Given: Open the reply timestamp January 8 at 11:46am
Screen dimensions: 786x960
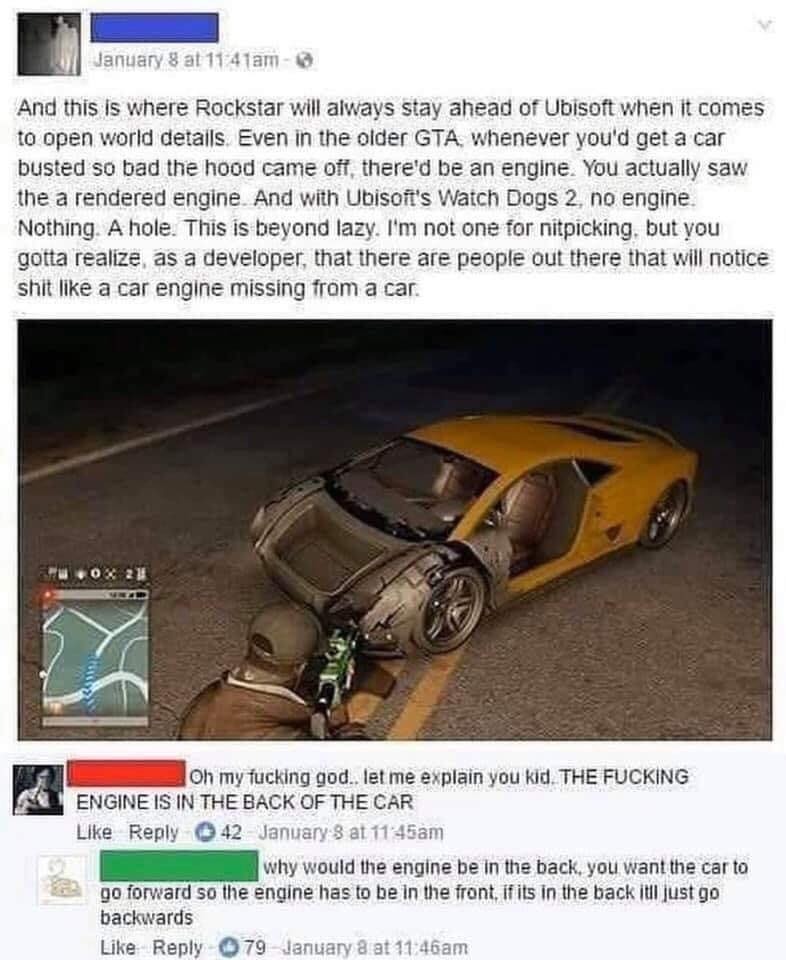Looking at the screenshot, I should point(375,947).
